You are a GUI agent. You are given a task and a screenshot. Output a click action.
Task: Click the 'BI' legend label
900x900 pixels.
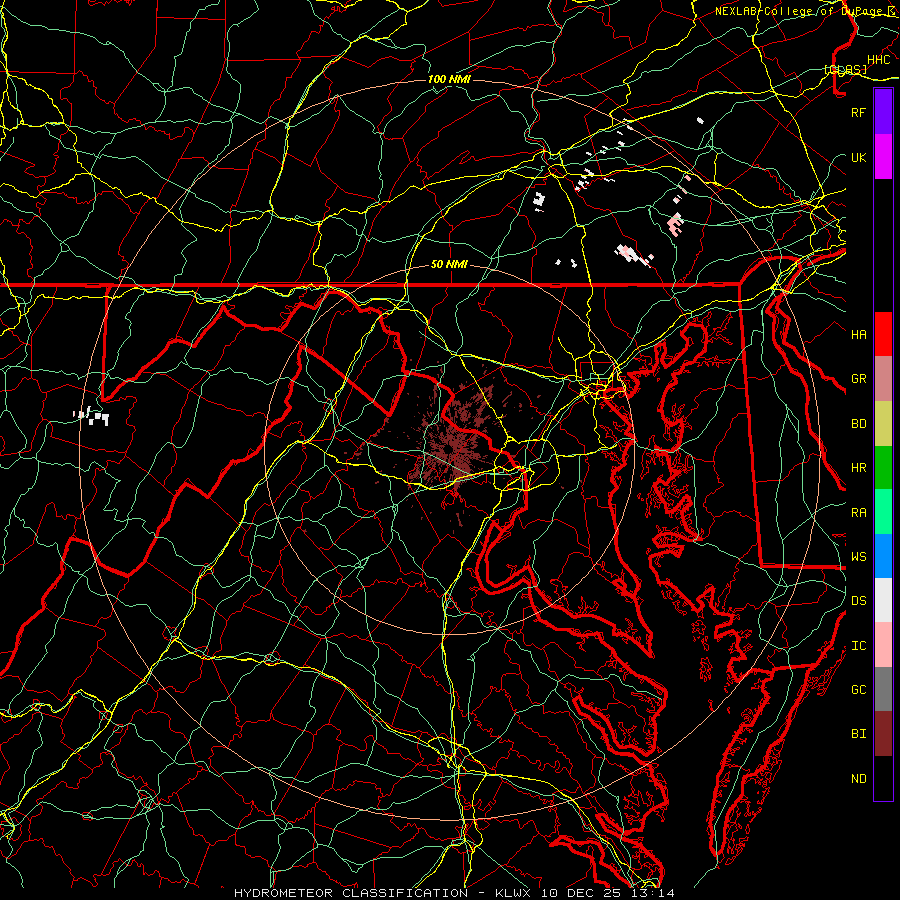point(858,734)
